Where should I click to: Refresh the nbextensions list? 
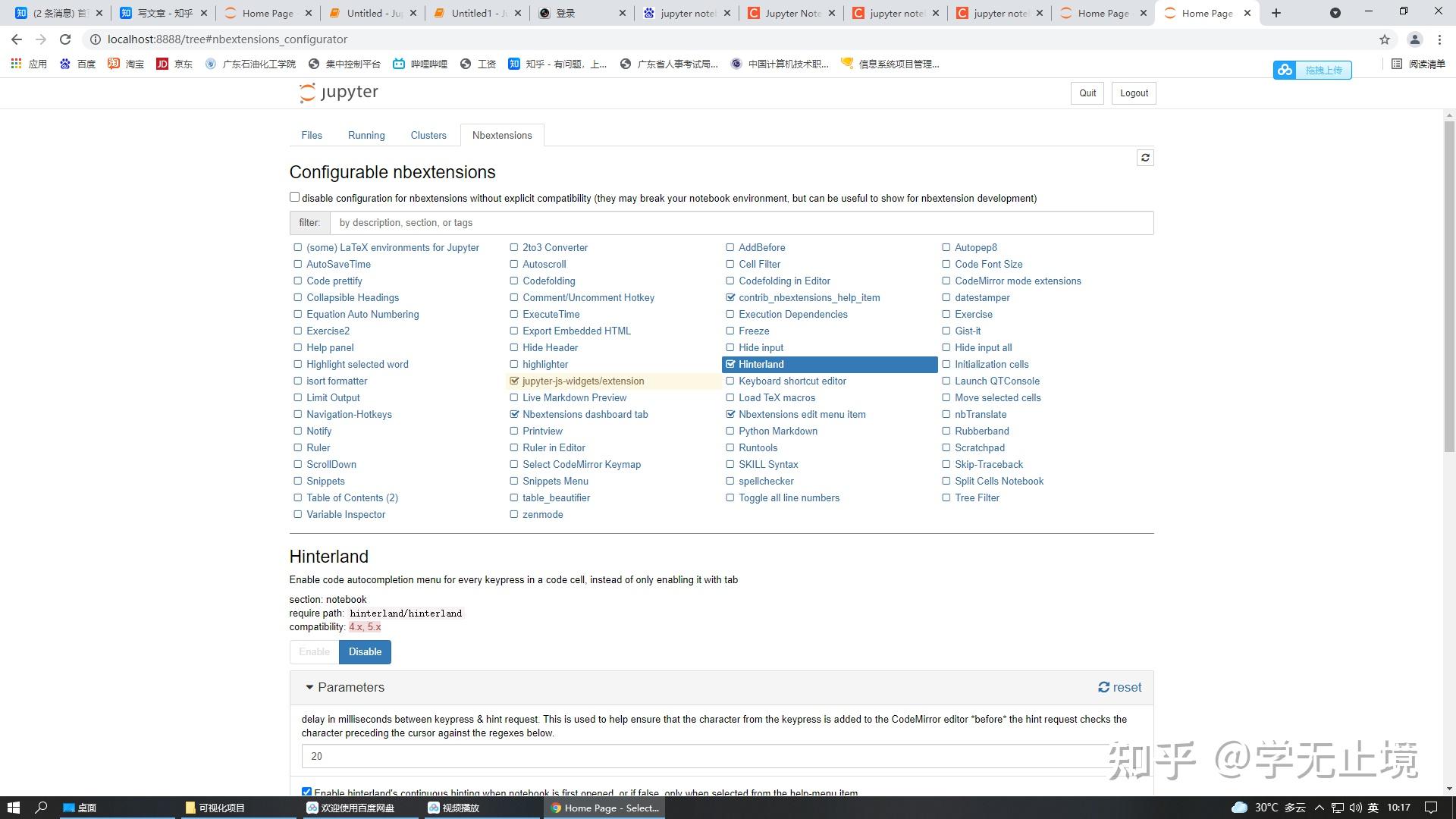coord(1145,157)
